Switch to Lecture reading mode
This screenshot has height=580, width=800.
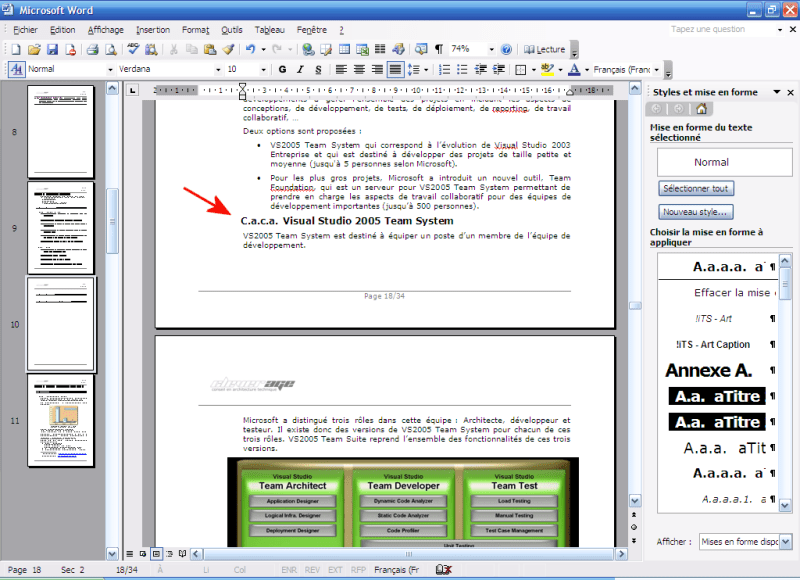click(545, 49)
